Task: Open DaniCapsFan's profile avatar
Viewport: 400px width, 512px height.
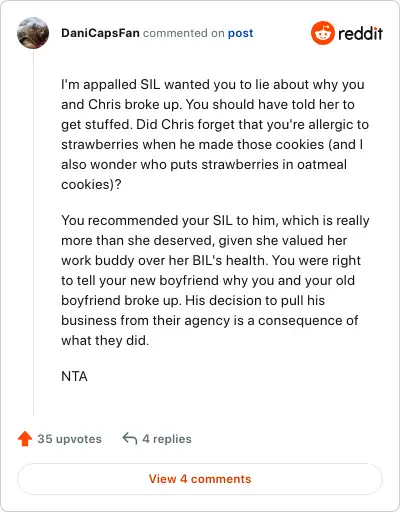Action: click(33, 33)
